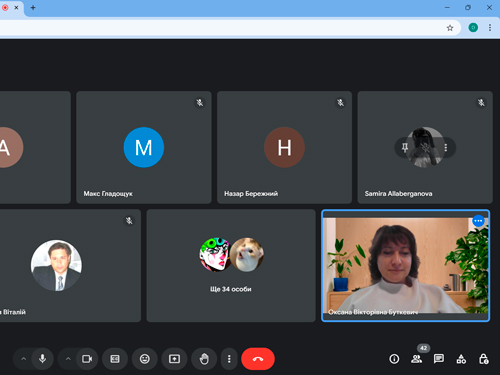The width and height of the screenshot is (500, 375).
Task: Pin Samira Allaberganova's tile
Action: click(405, 147)
